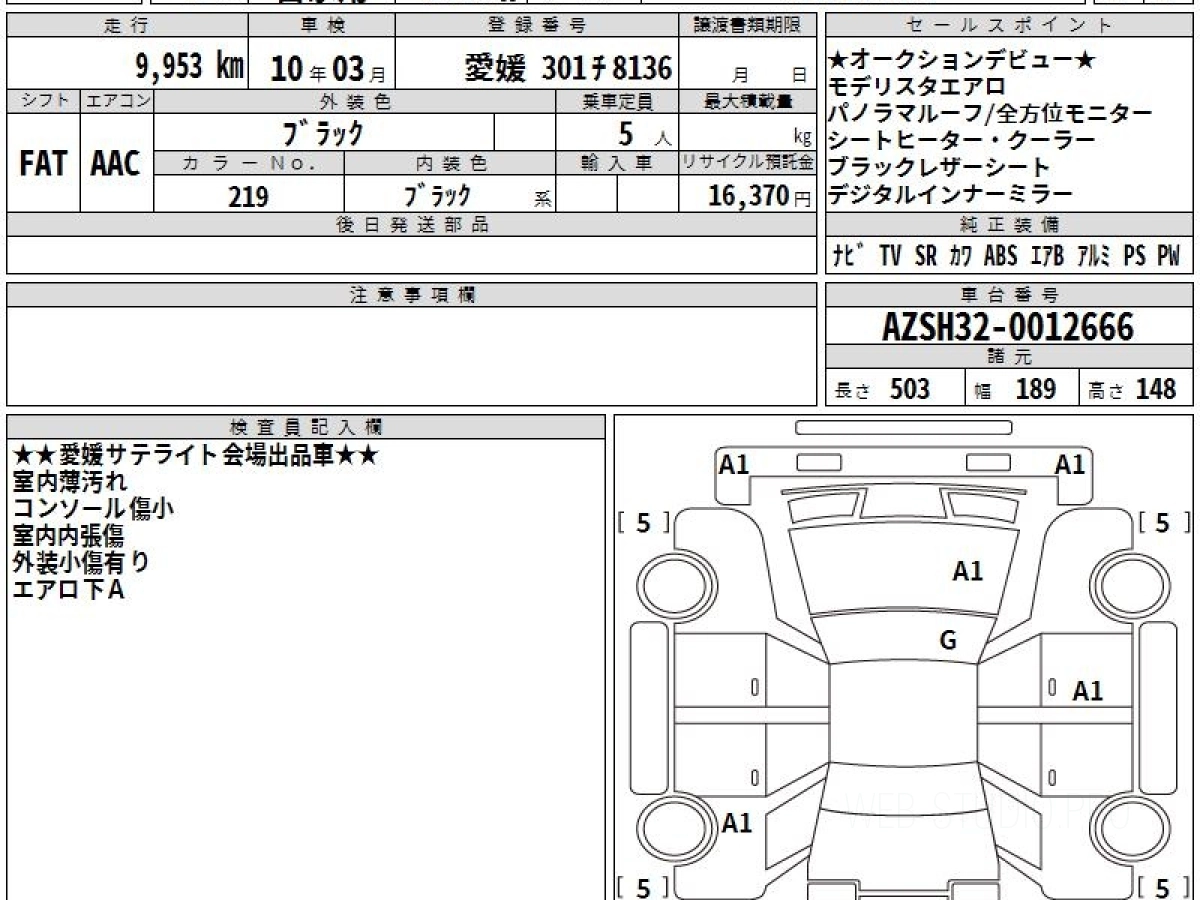Click the 後日発送部品 header
Screen dimensions: 1200x900
coord(412,225)
